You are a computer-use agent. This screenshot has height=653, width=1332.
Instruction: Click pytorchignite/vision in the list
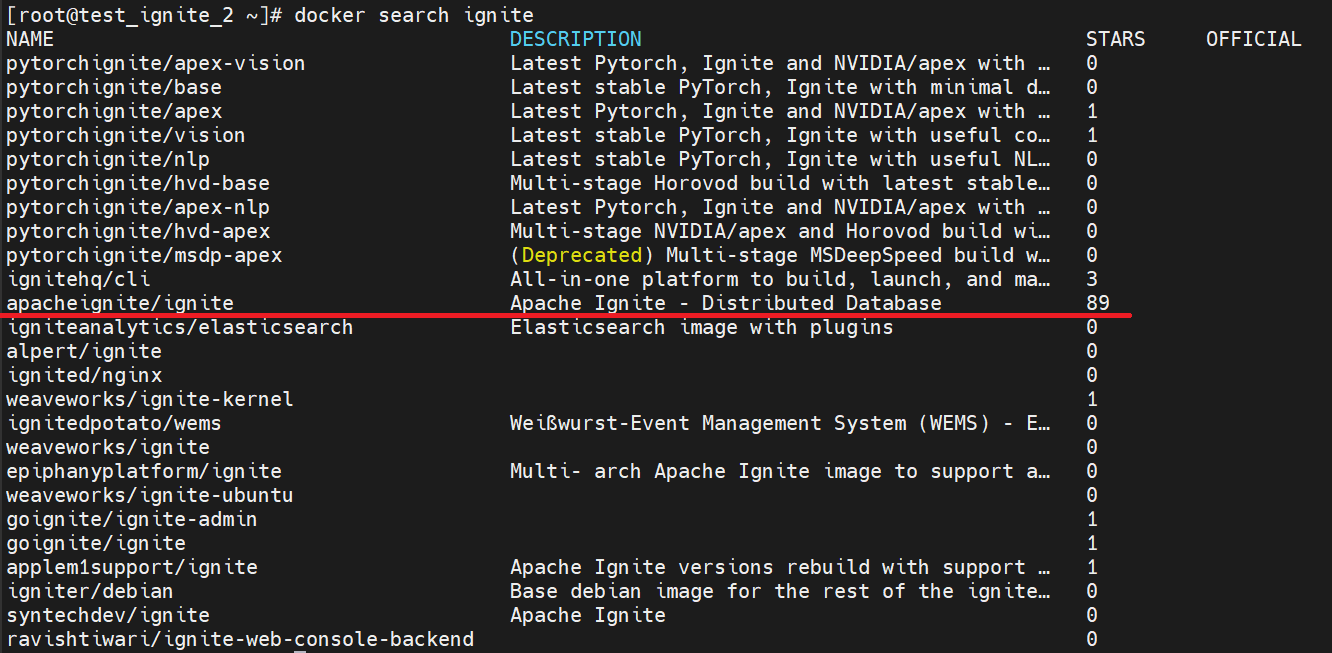pyautogui.click(x=126, y=135)
